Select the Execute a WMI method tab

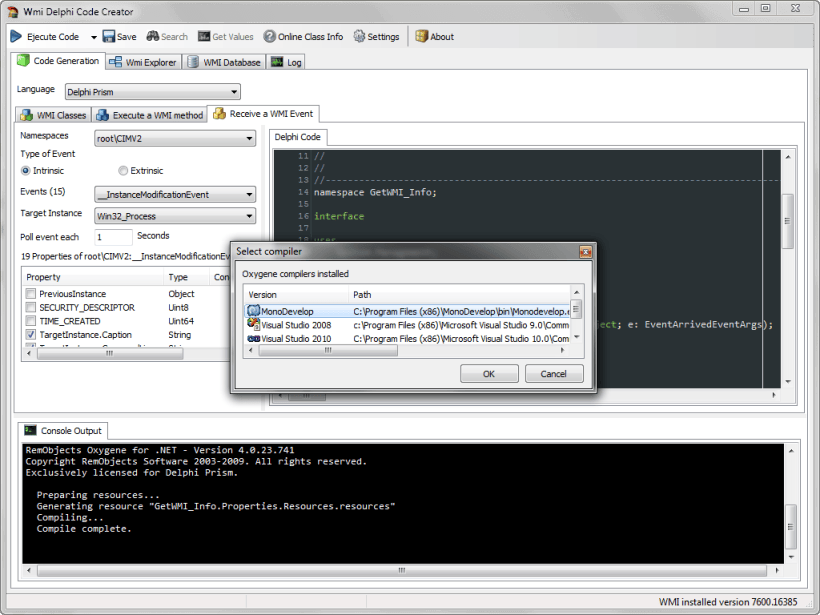tap(150, 115)
